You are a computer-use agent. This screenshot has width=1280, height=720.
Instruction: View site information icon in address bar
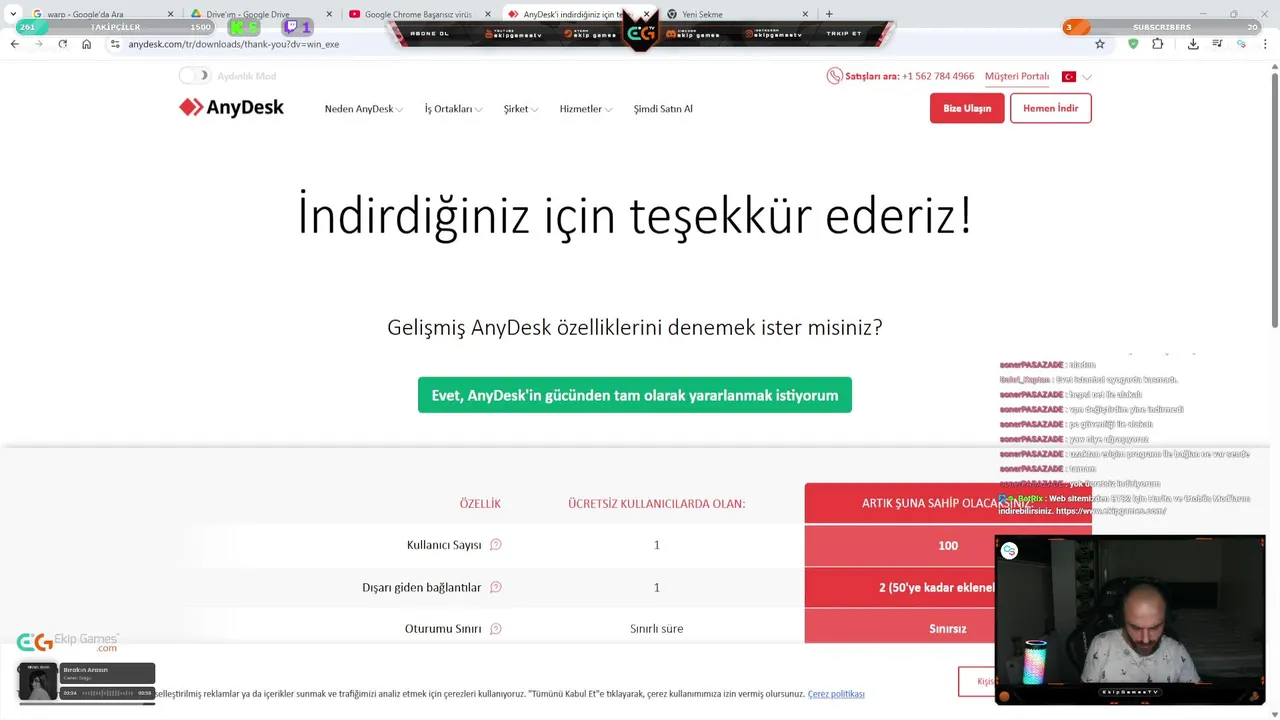[115, 44]
